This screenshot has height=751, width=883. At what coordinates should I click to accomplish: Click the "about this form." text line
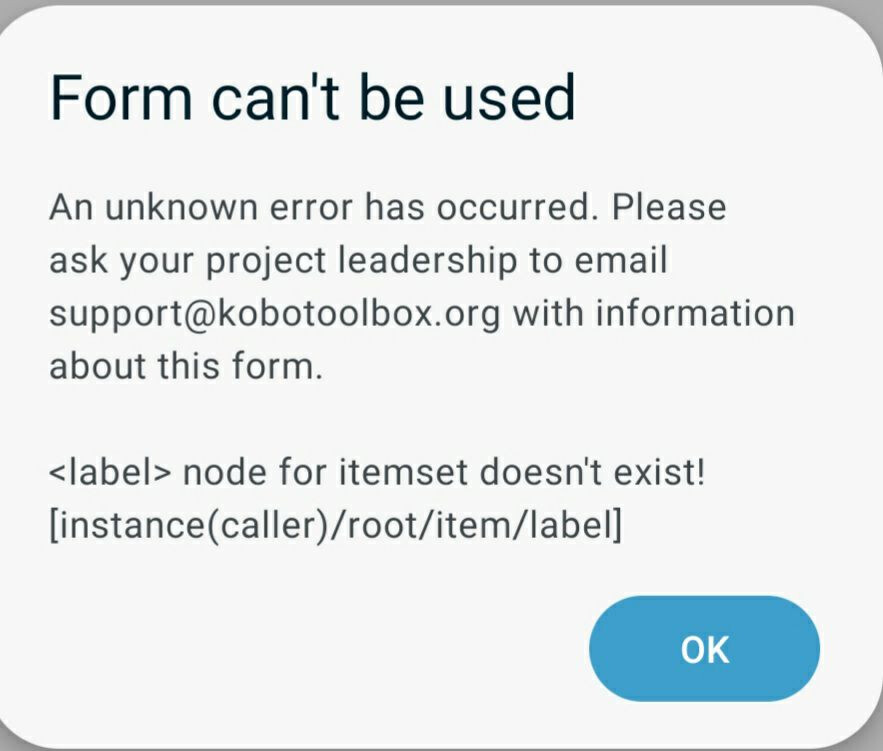coord(186,366)
